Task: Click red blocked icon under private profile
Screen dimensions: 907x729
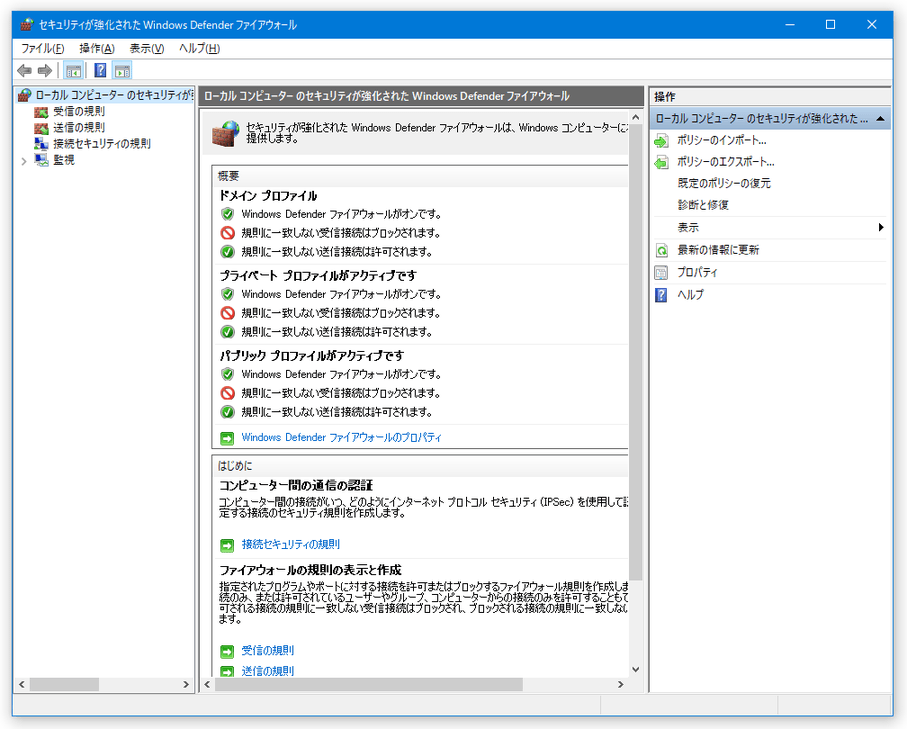Action: pyautogui.click(x=227, y=313)
